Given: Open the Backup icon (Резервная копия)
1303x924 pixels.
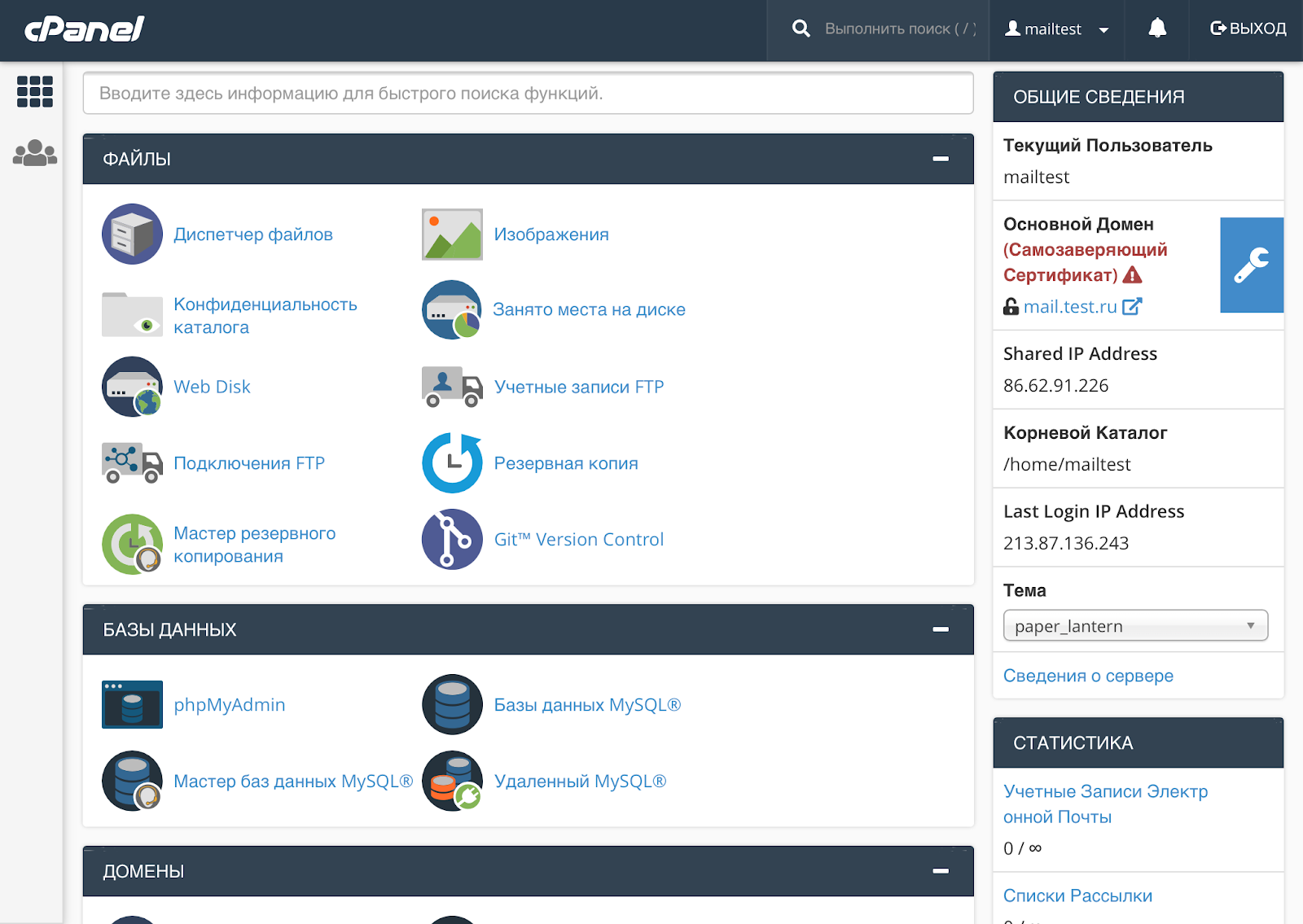Looking at the screenshot, I should tap(452, 462).
